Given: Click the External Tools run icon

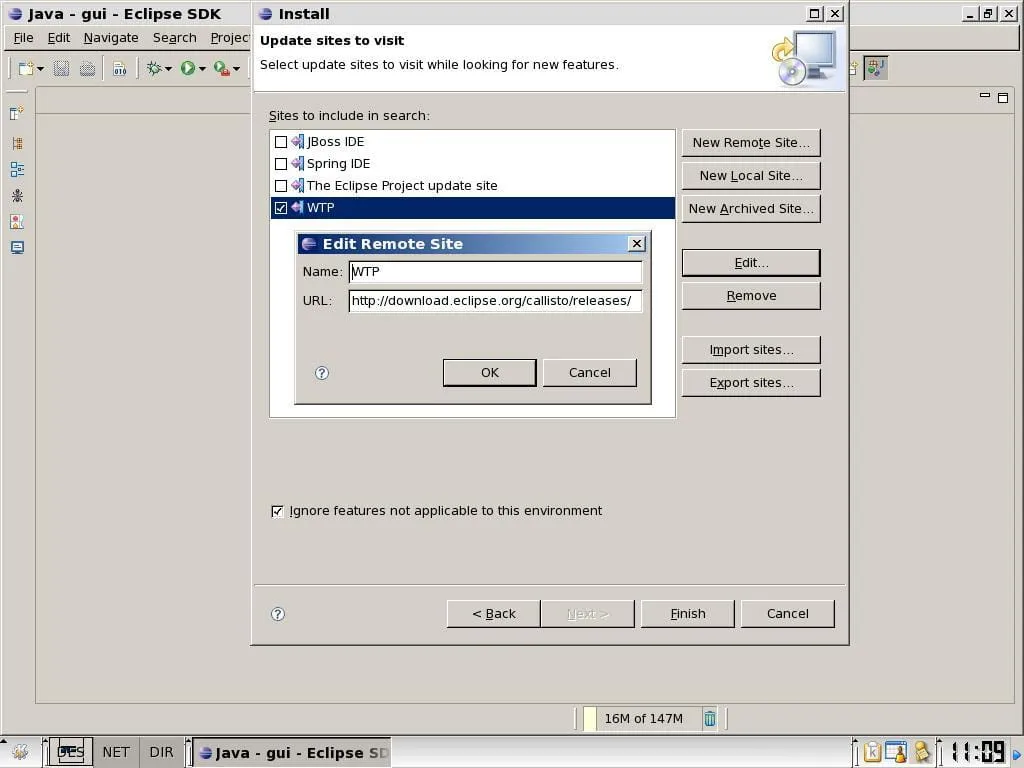Looking at the screenshot, I should coord(222,68).
